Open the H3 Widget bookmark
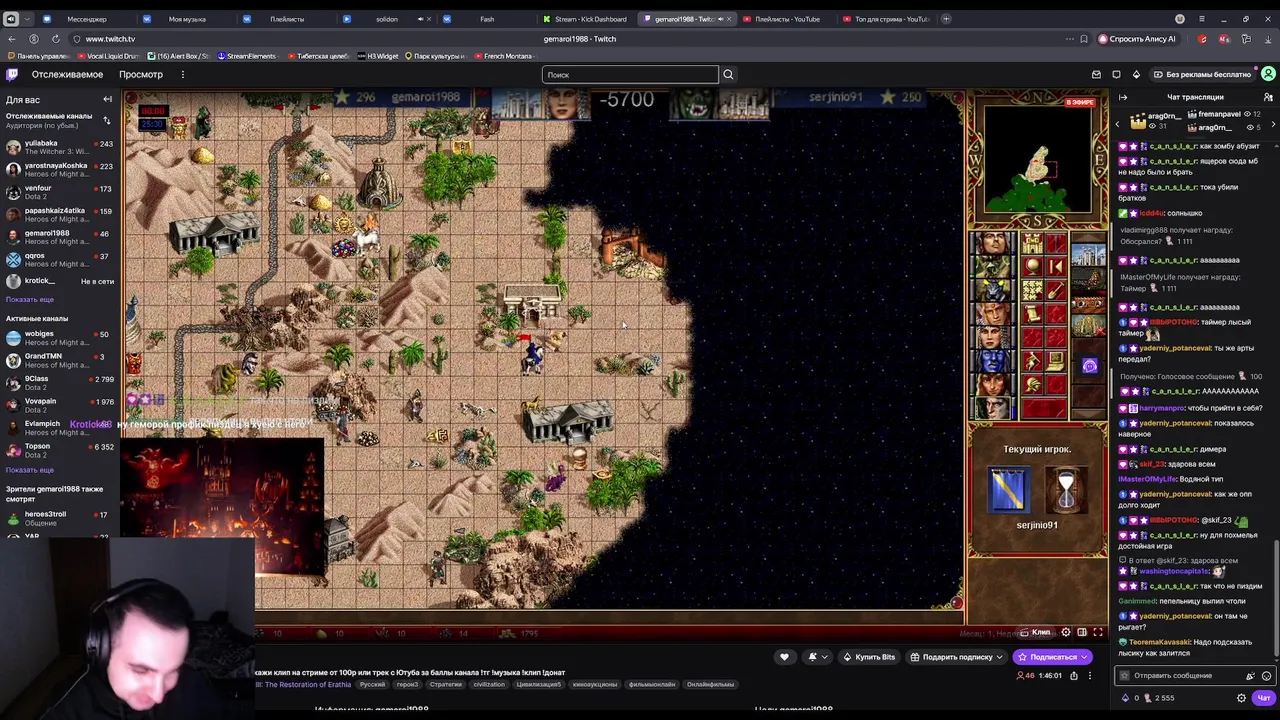 tap(377, 56)
